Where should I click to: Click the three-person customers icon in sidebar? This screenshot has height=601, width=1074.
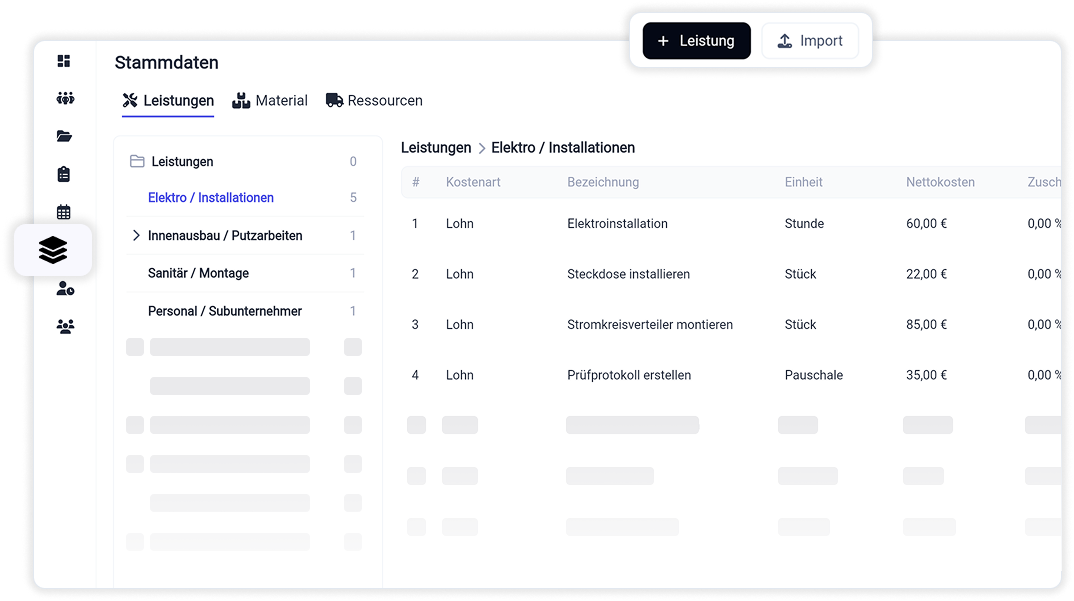pos(65,98)
